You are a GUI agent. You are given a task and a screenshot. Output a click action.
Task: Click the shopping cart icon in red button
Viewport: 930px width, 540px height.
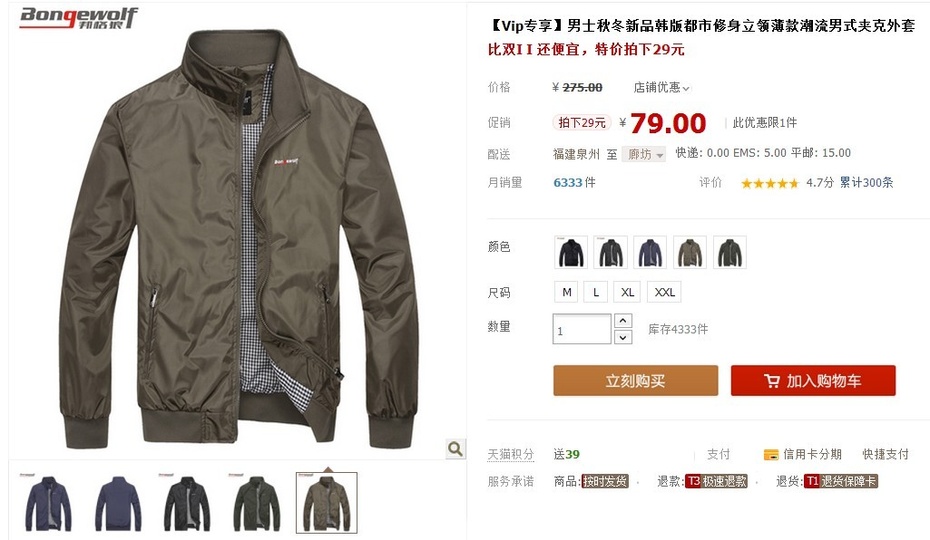[772, 381]
